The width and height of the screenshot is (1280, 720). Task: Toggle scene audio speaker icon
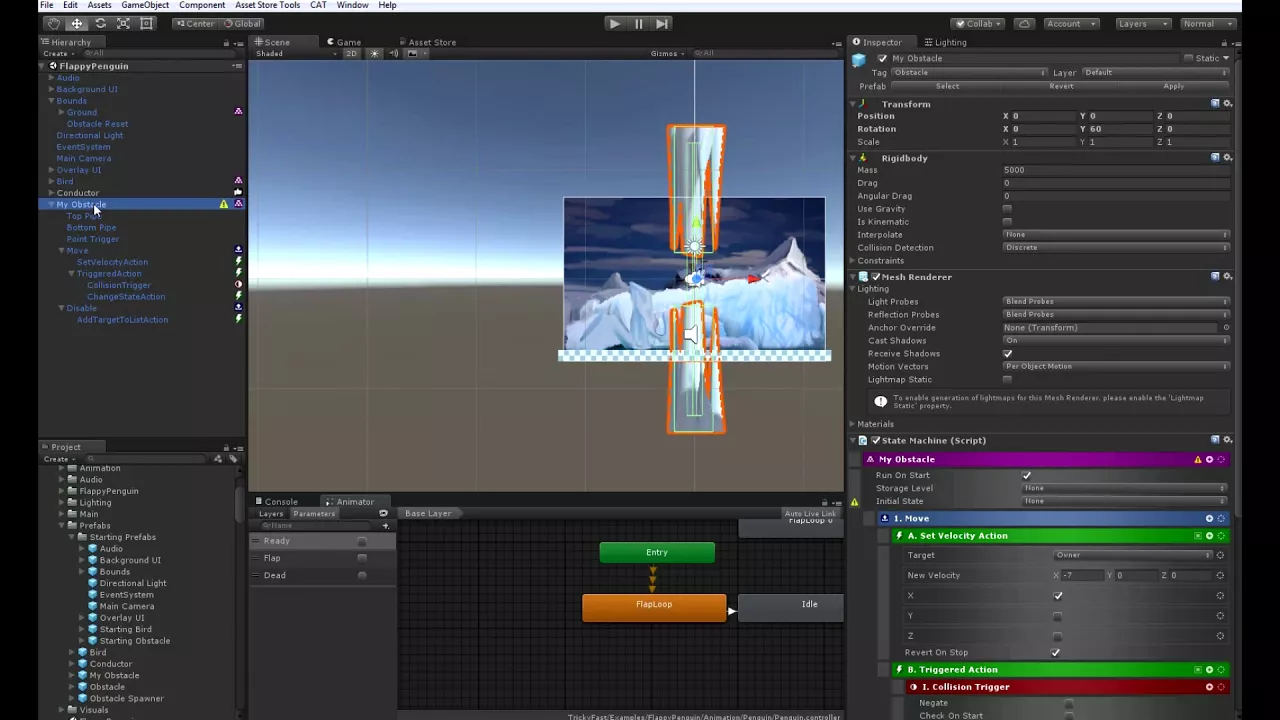[393, 53]
